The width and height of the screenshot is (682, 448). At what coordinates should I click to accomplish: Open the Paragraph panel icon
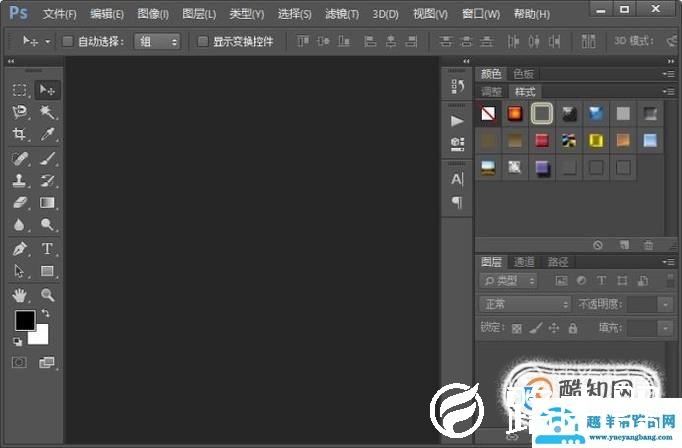click(x=457, y=202)
